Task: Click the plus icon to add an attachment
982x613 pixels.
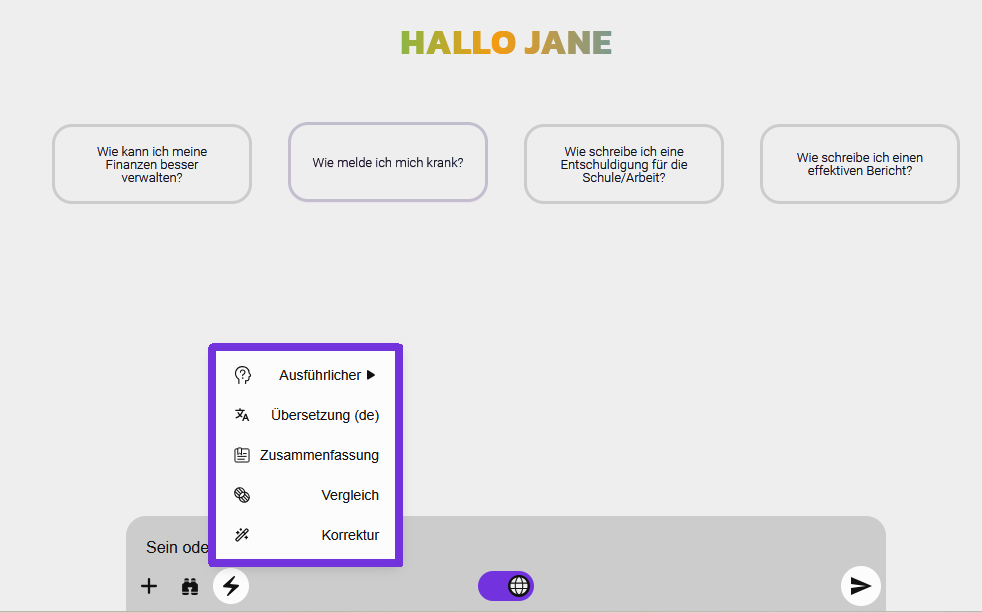Action: click(149, 586)
